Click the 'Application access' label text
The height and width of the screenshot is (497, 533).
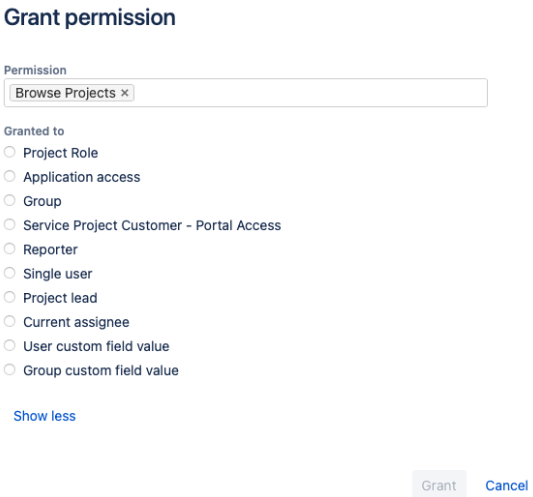[x=82, y=177]
